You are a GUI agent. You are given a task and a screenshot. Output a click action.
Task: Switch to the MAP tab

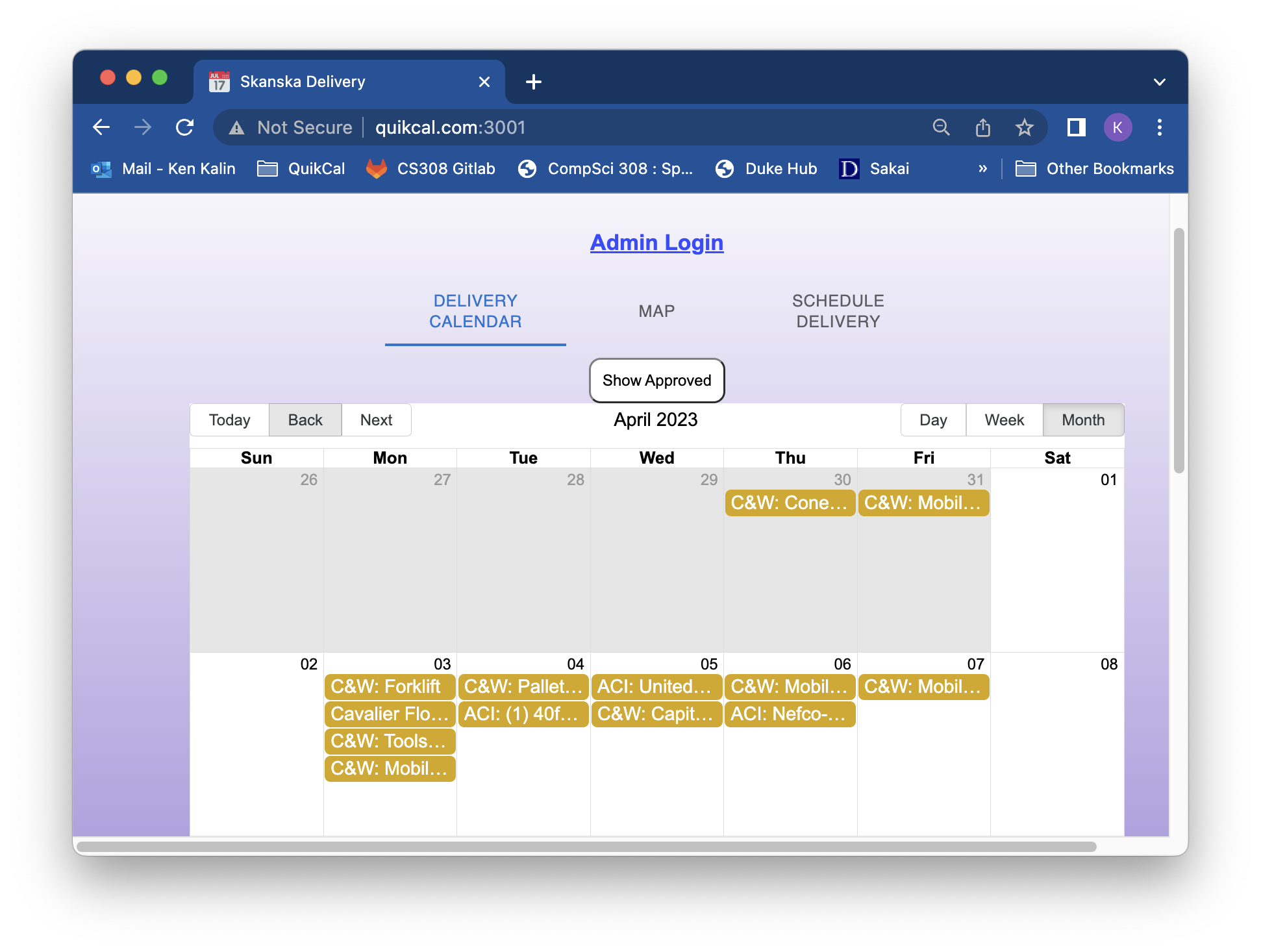tap(656, 310)
